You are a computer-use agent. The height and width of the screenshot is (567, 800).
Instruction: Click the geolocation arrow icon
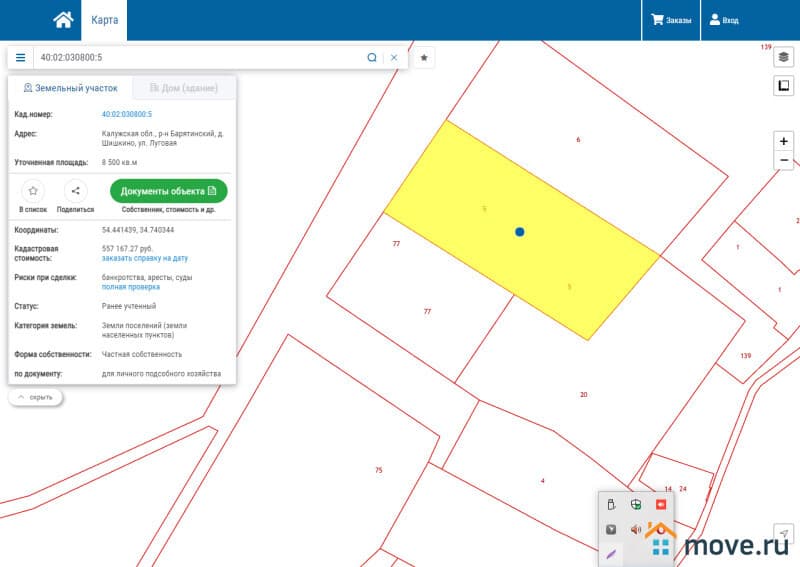(x=784, y=533)
